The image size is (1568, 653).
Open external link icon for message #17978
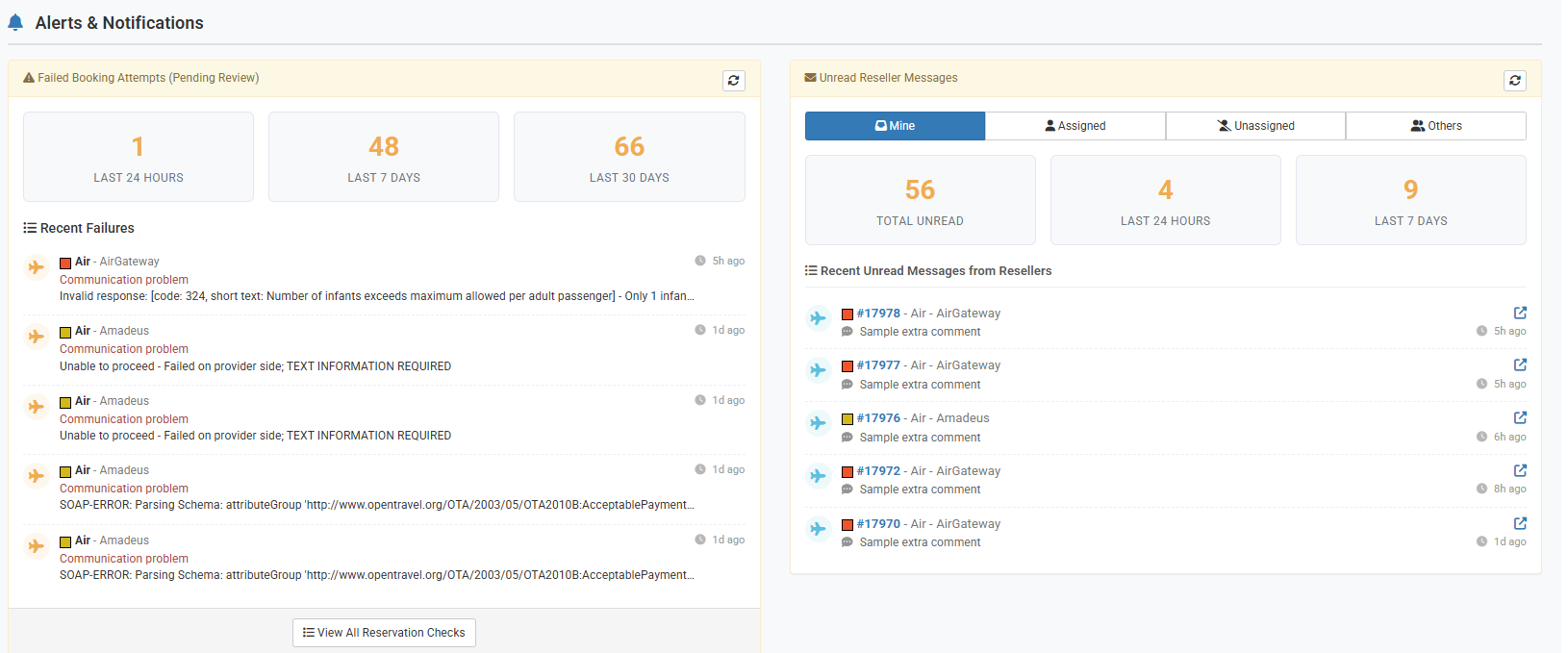click(x=1520, y=313)
